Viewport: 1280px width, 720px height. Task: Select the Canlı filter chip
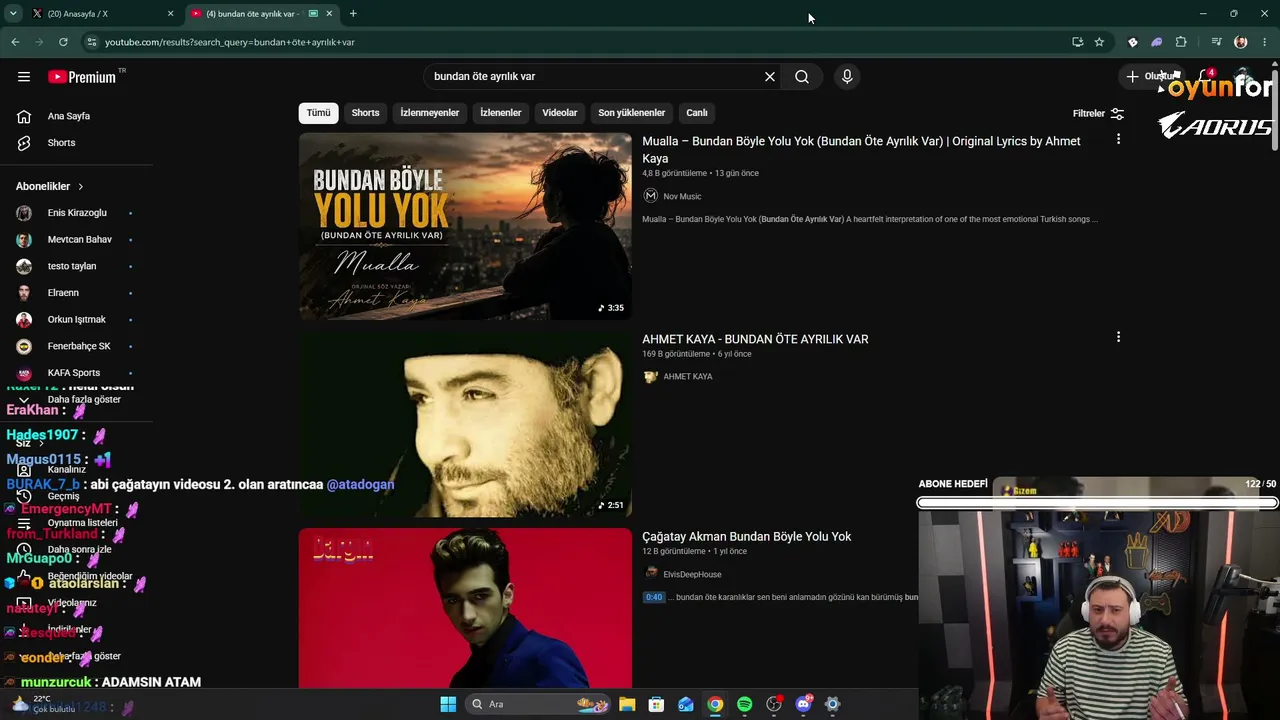(x=697, y=113)
